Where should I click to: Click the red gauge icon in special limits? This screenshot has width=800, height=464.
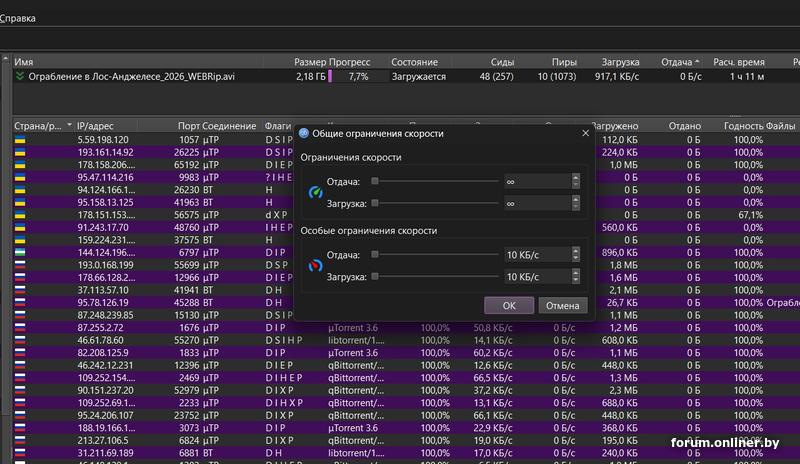(316, 265)
